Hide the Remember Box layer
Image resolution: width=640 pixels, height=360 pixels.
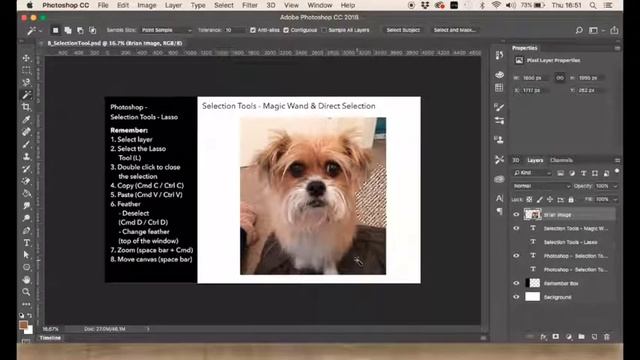516,283
